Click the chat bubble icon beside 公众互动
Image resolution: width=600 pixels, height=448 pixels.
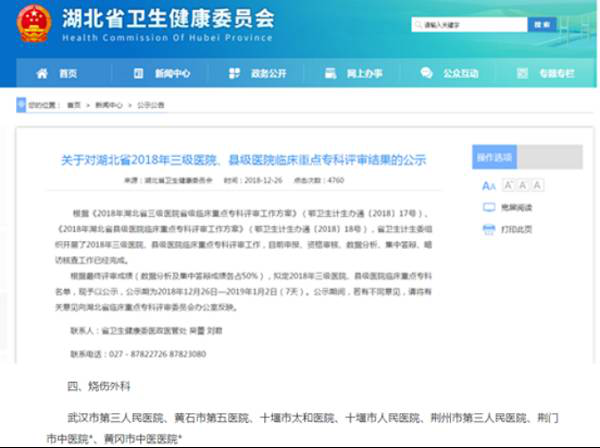tap(426, 73)
